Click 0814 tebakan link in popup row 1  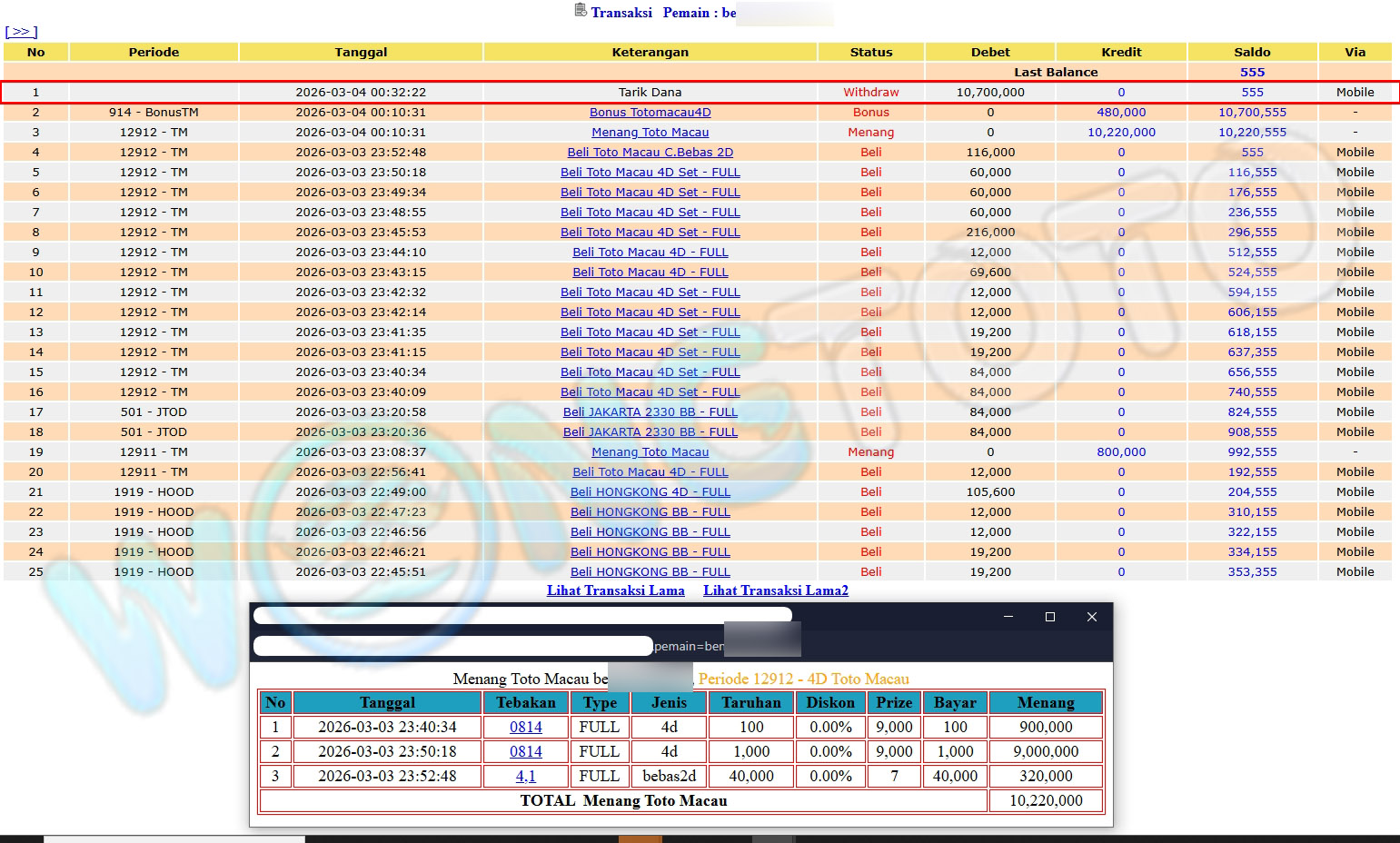[x=525, y=728]
